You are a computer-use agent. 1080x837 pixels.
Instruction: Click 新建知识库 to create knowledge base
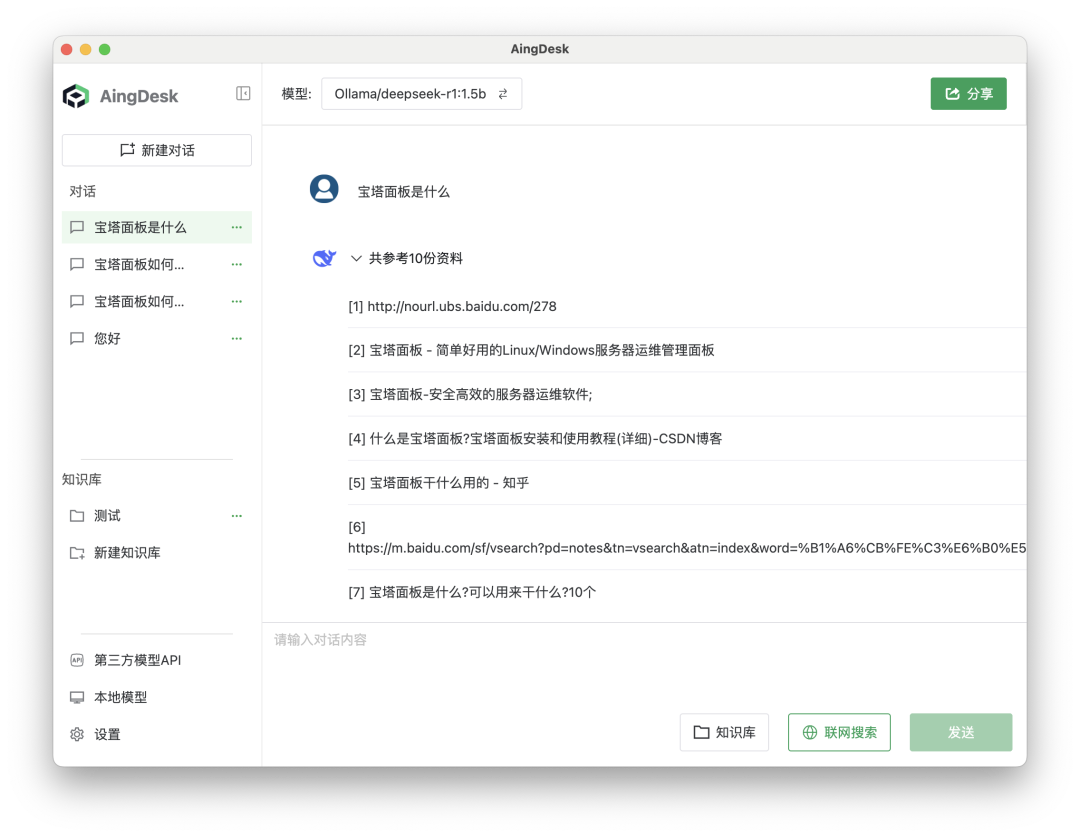click(127, 553)
